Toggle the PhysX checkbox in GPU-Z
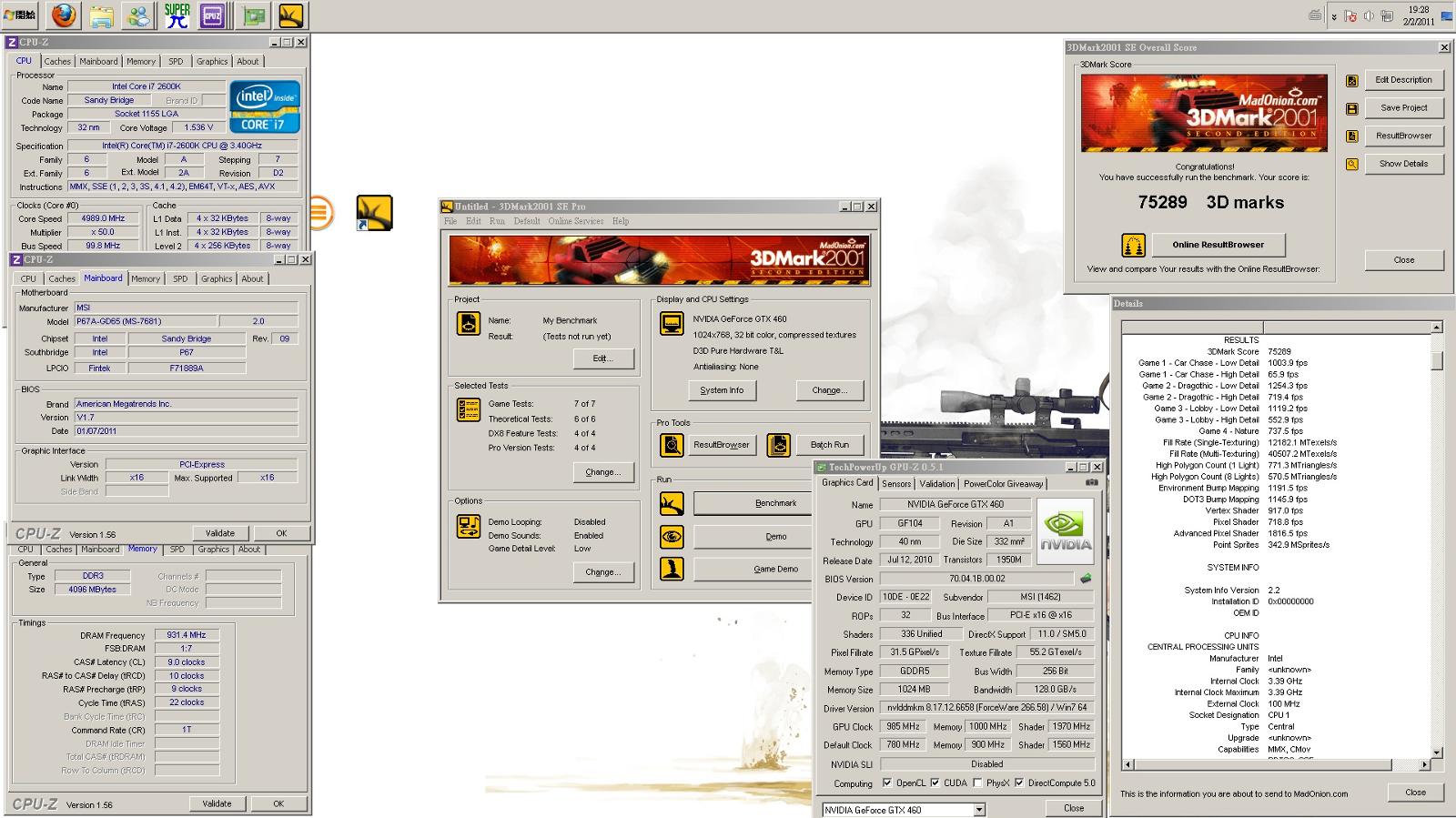The height and width of the screenshot is (818, 1456). 977,783
